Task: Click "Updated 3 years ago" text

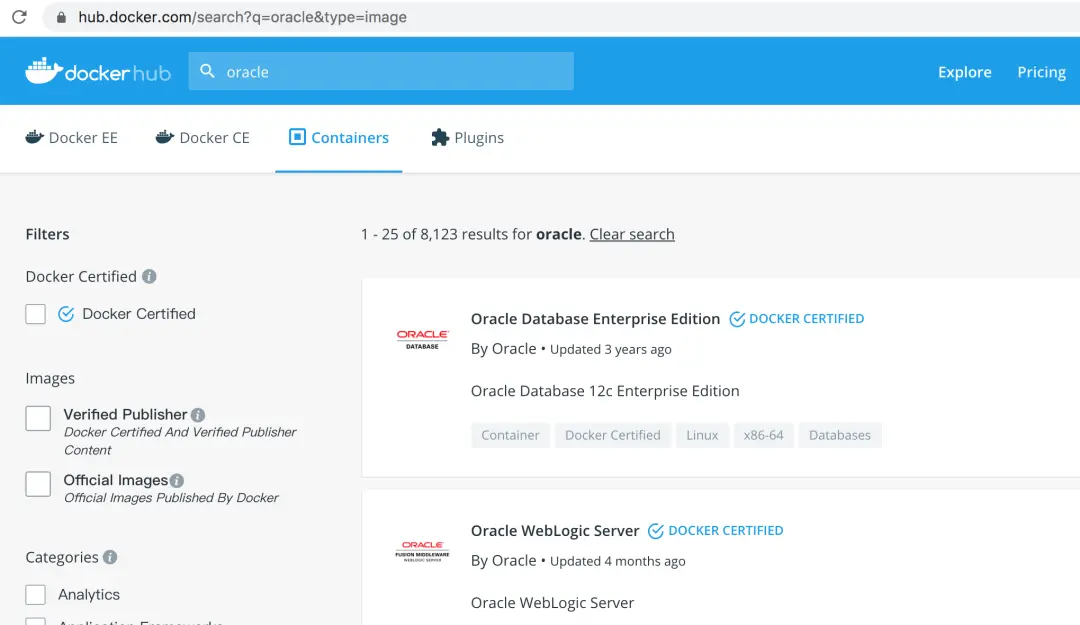Action: coord(610,349)
